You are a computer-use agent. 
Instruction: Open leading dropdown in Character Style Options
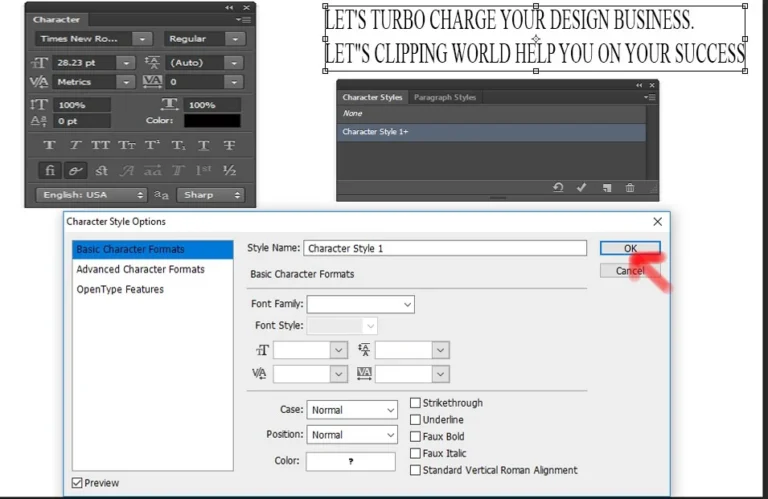(x=440, y=350)
